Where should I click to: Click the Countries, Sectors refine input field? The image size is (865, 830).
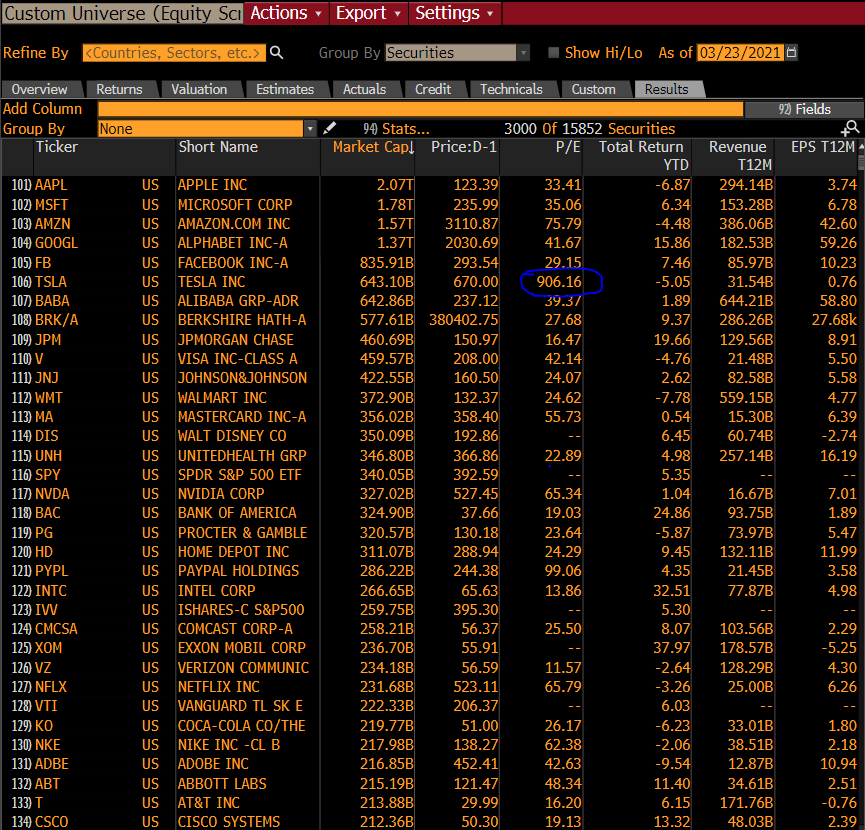tap(174, 53)
